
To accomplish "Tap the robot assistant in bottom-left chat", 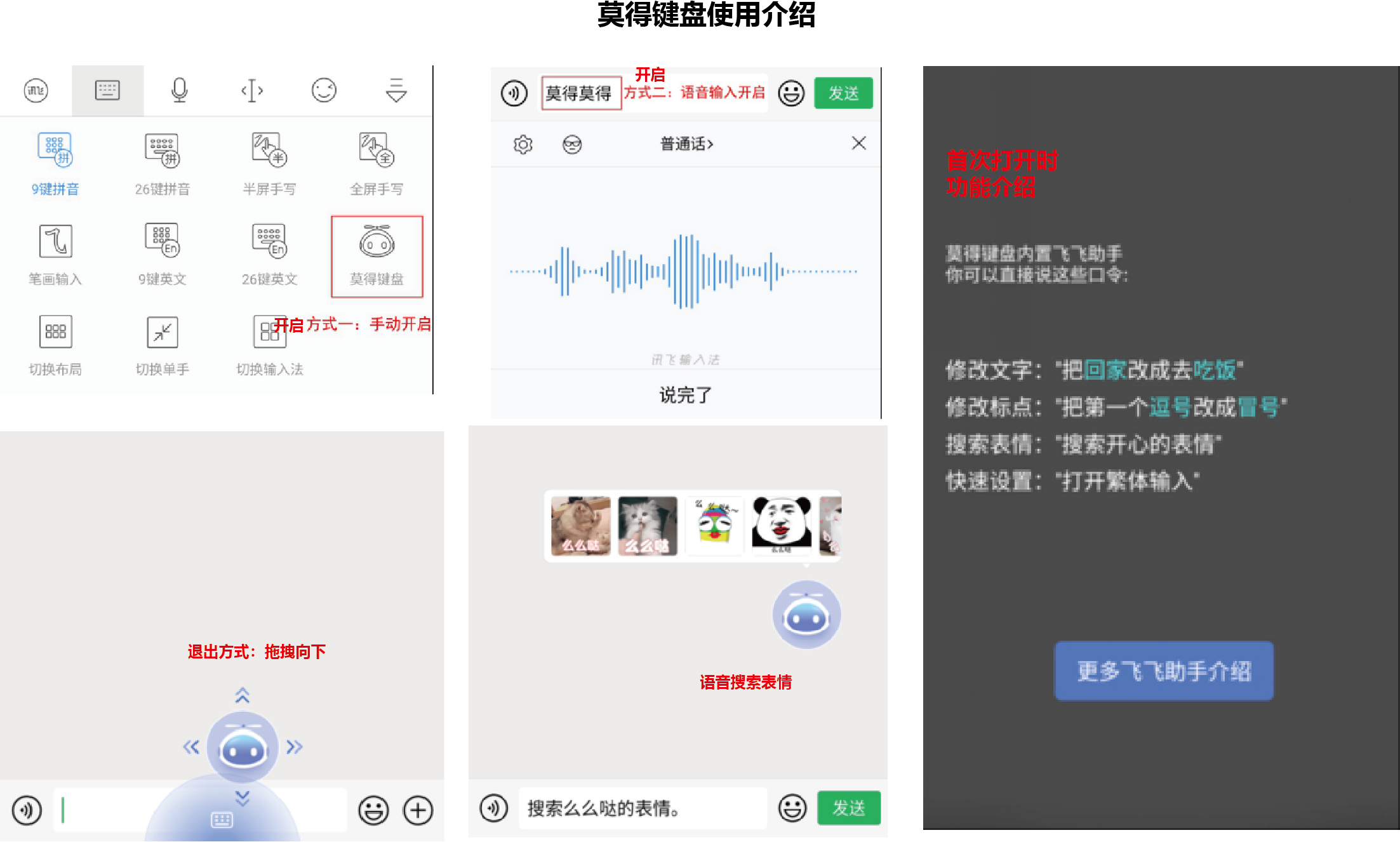I will [243, 747].
